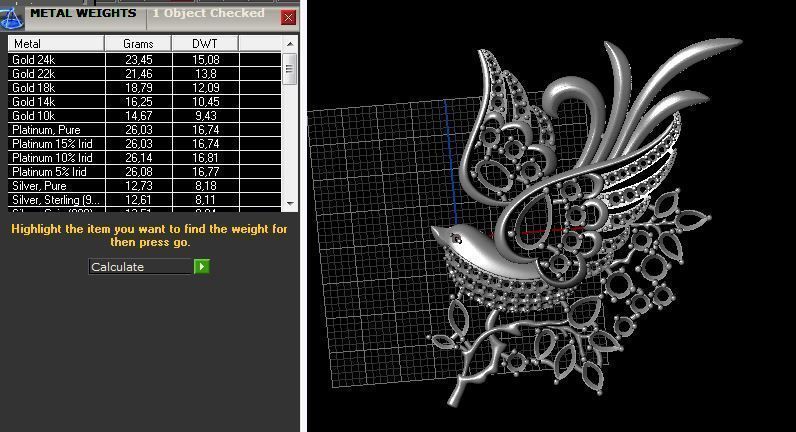The width and height of the screenshot is (796, 432).
Task: Select the Platinum 5% Irid row
Action: 145,172
